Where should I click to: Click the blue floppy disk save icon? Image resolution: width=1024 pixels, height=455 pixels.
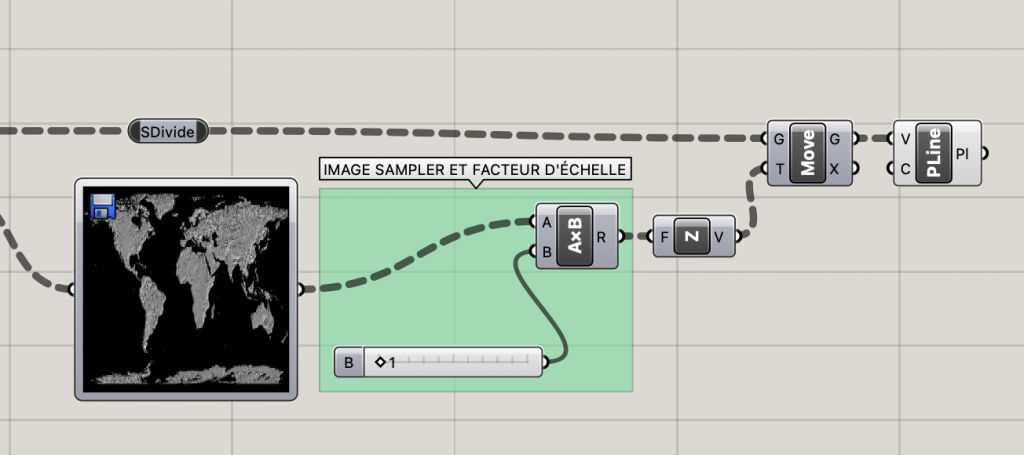click(103, 206)
